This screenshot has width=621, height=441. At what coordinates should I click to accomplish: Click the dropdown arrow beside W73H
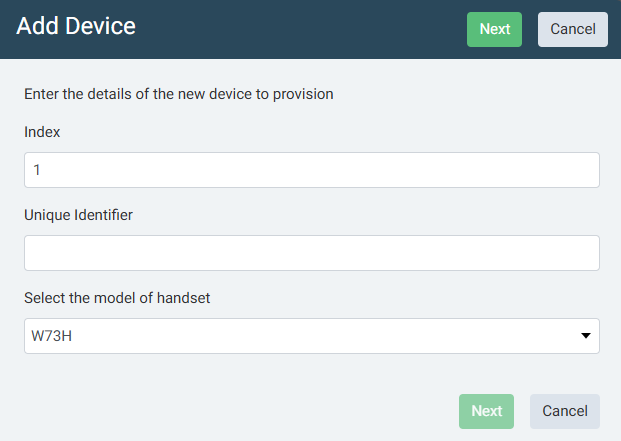586,336
